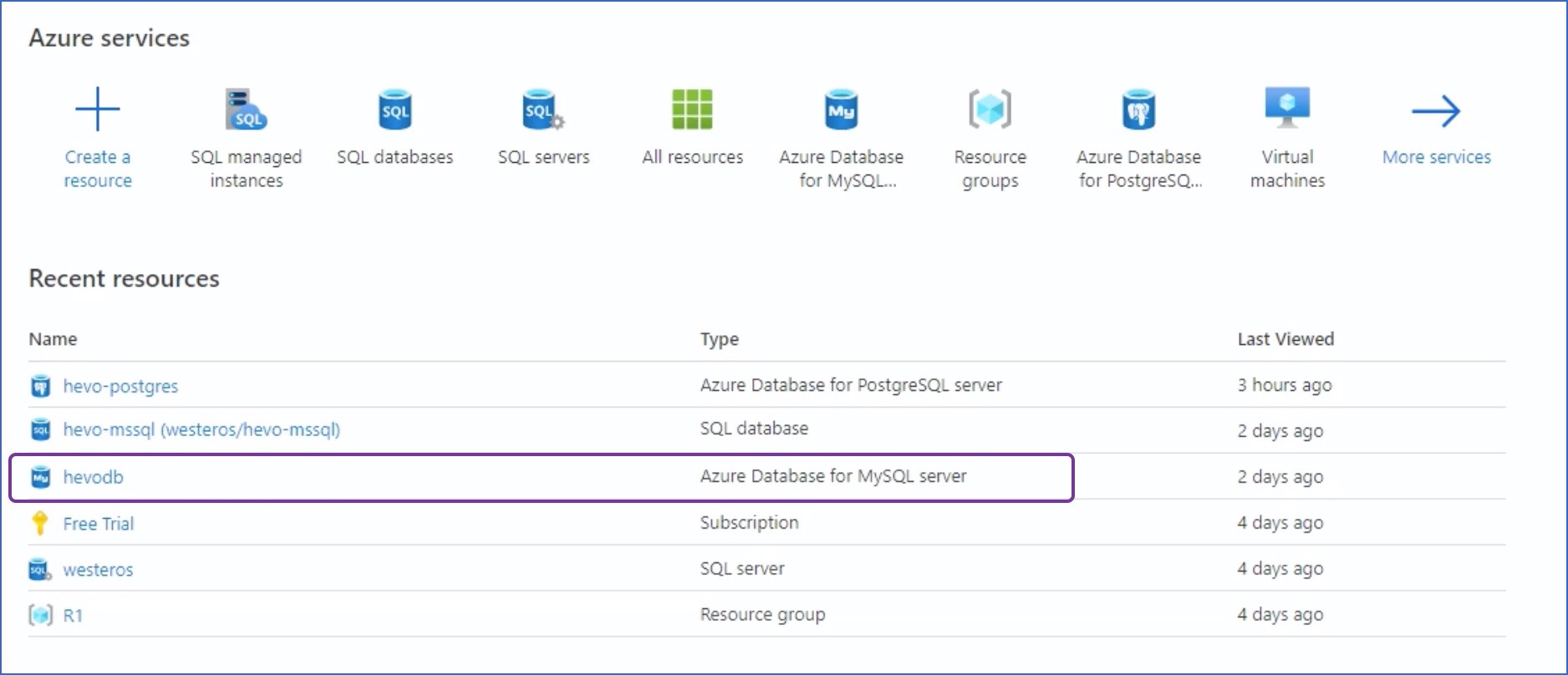Open All resources green grid icon
The height and width of the screenshot is (675, 1568).
692,109
